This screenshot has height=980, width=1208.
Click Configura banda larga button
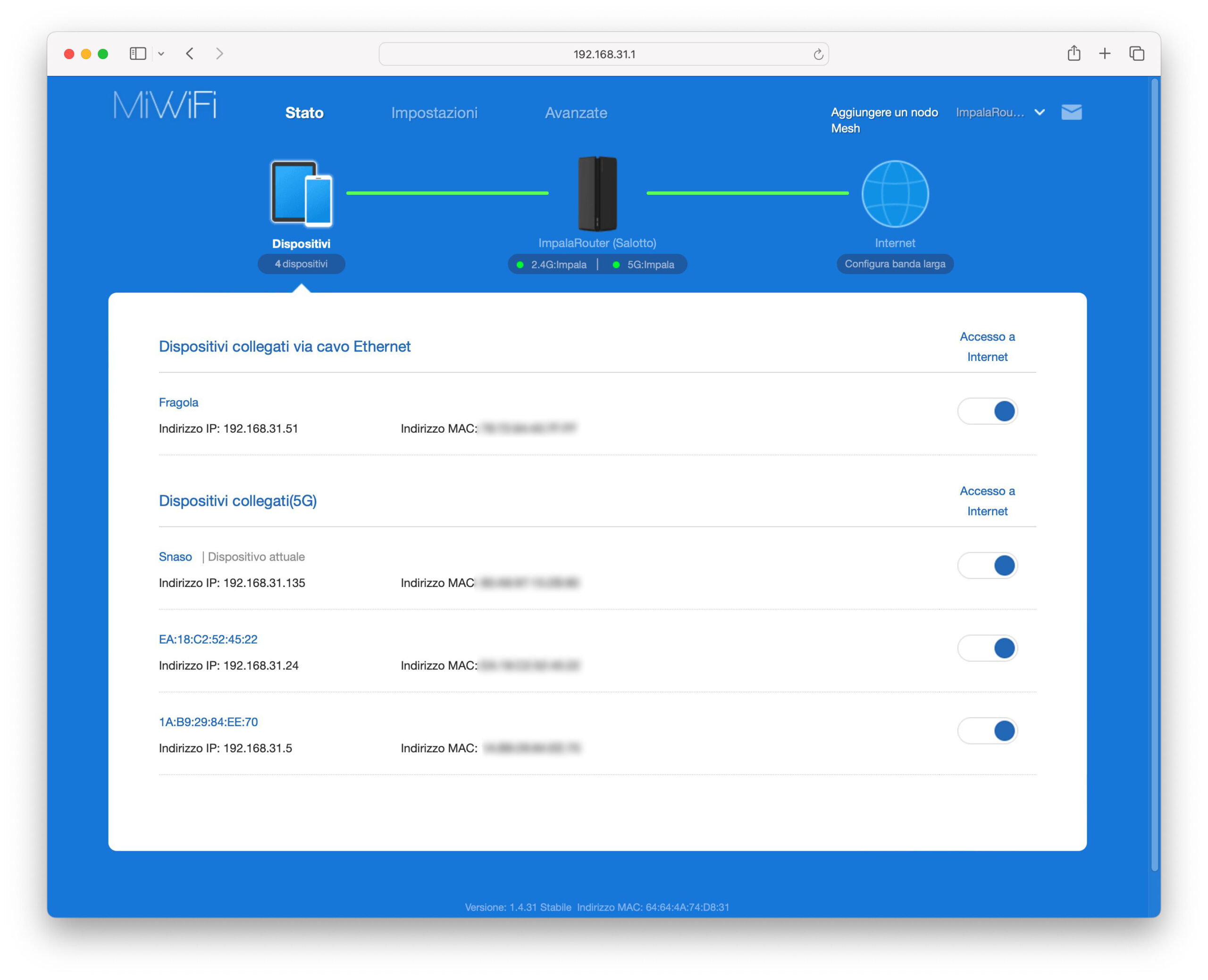click(x=895, y=264)
